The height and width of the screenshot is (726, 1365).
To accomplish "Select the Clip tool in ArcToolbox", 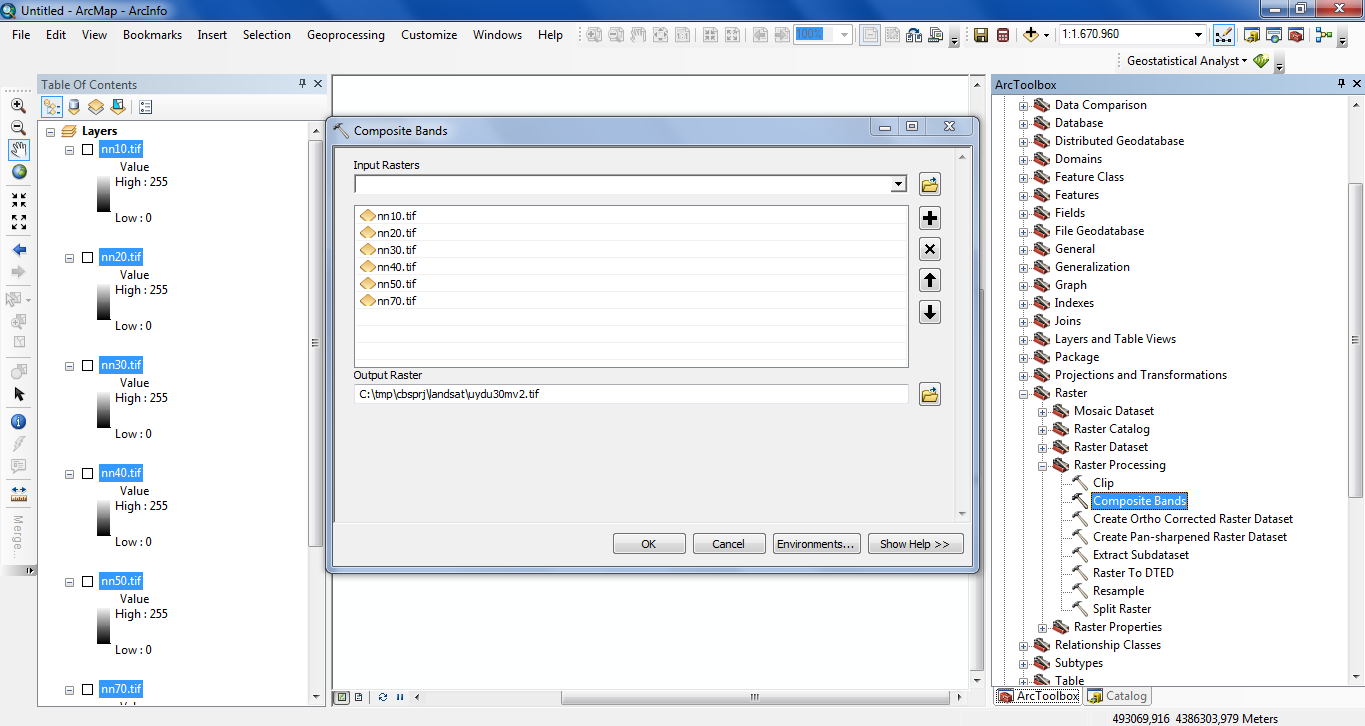I will (1103, 483).
